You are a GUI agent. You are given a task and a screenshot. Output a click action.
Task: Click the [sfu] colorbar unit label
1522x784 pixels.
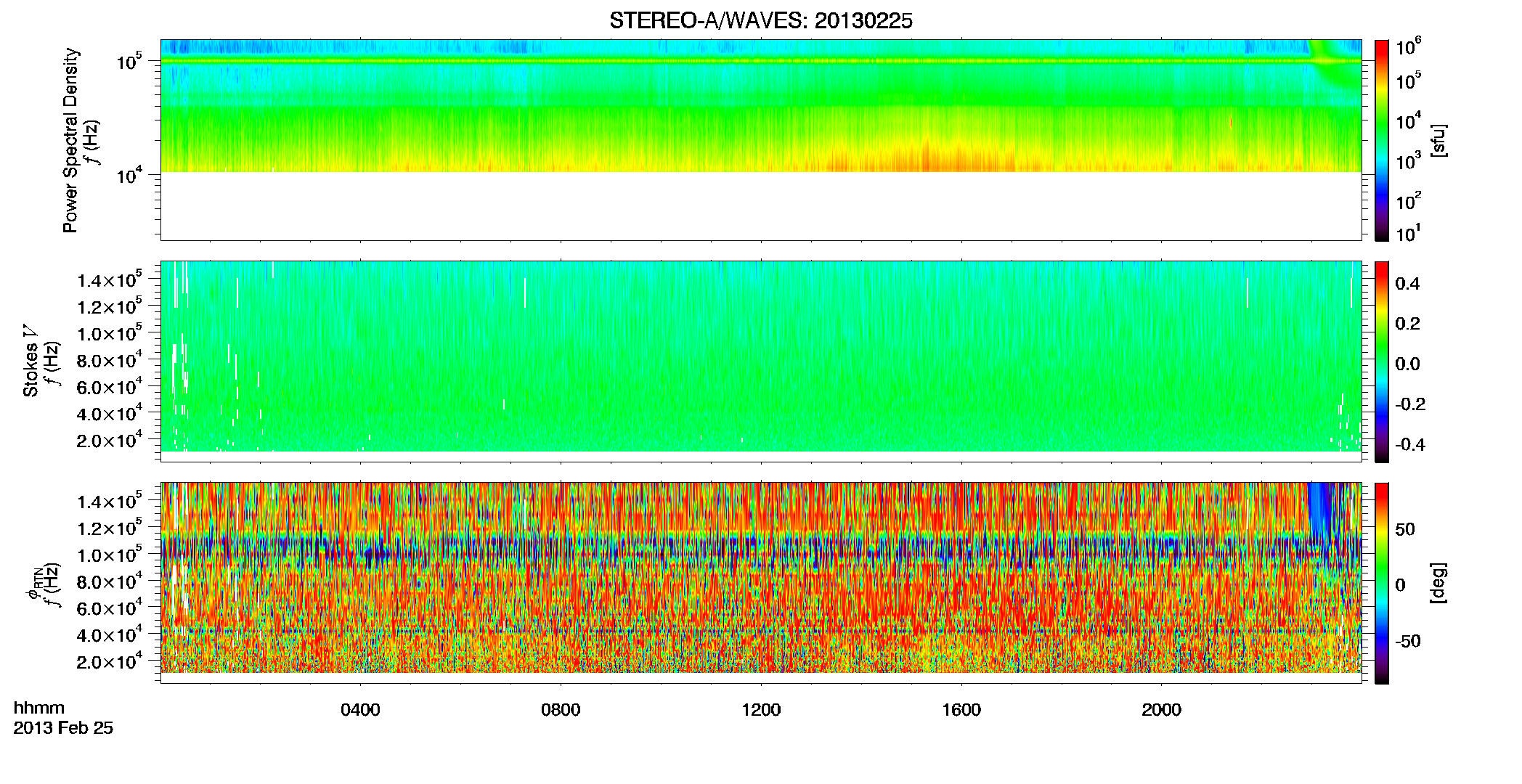tap(1438, 140)
